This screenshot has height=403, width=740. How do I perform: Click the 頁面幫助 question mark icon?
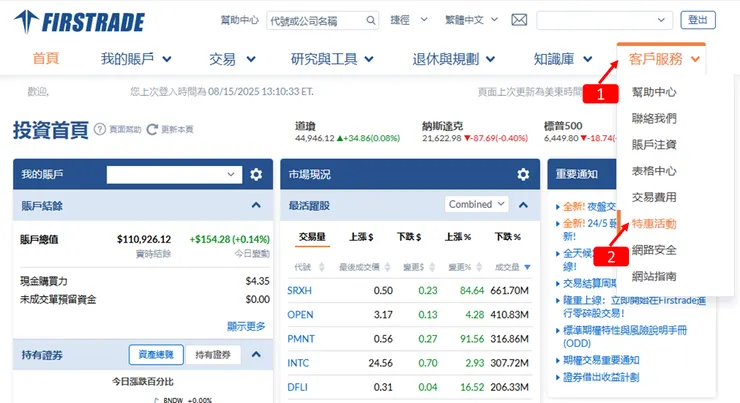tap(100, 129)
